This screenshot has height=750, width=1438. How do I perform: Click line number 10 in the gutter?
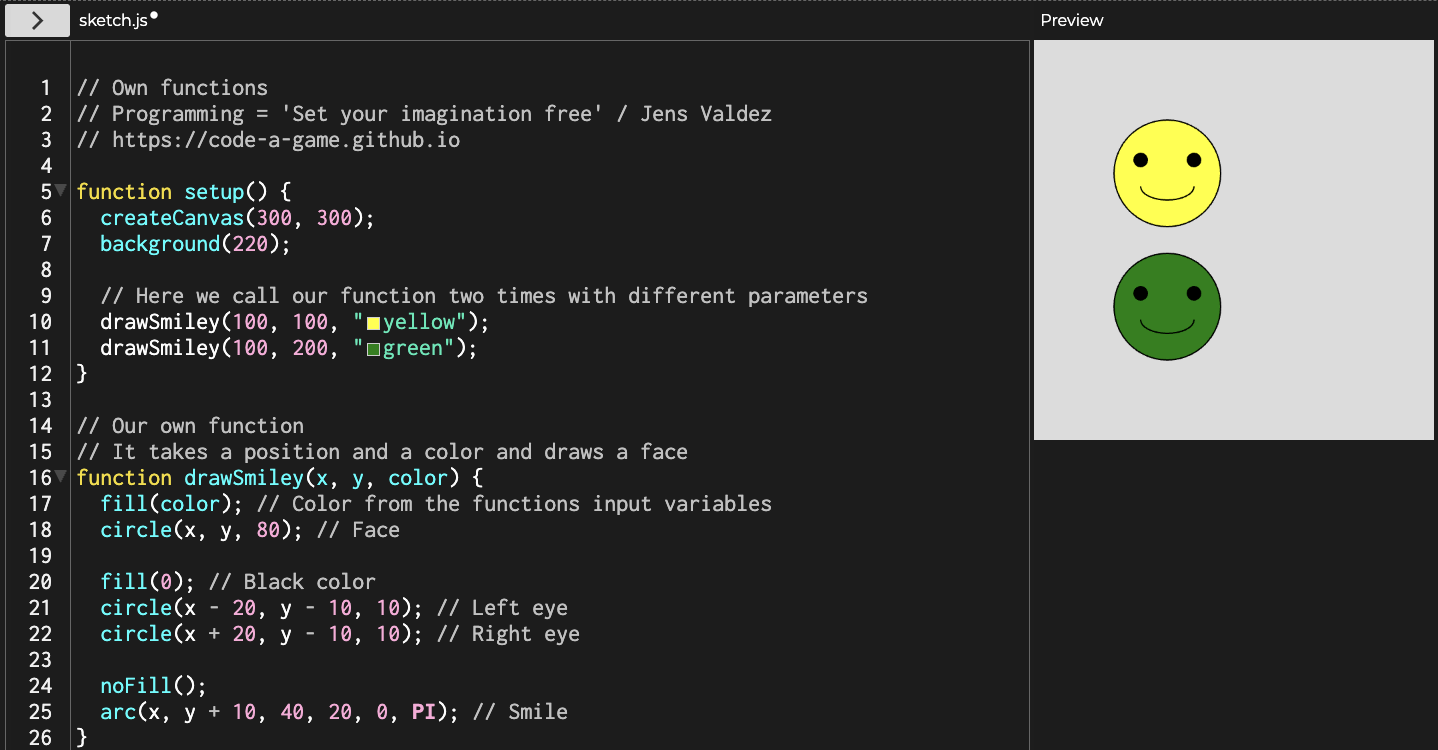(x=40, y=321)
